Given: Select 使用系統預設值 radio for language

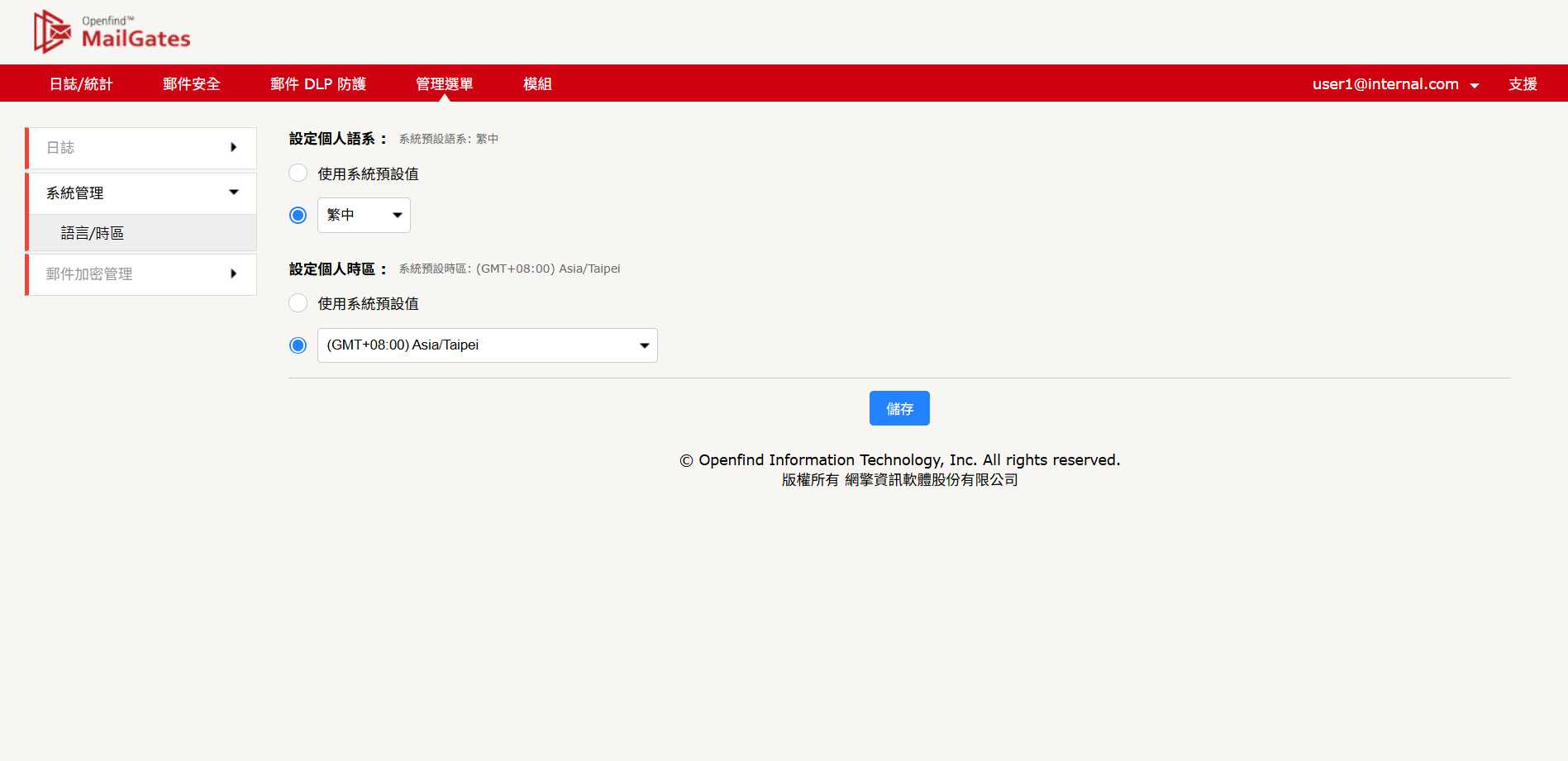Looking at the screenshot, I should point(298,173).
